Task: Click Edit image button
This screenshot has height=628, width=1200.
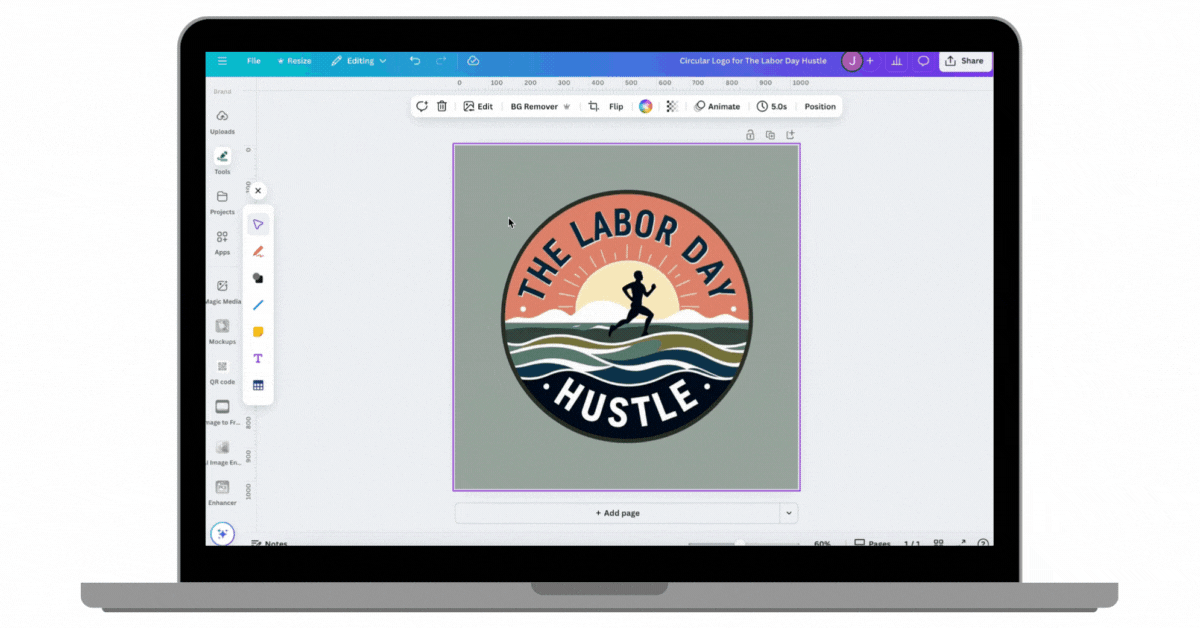Action: tap(478, 106)
